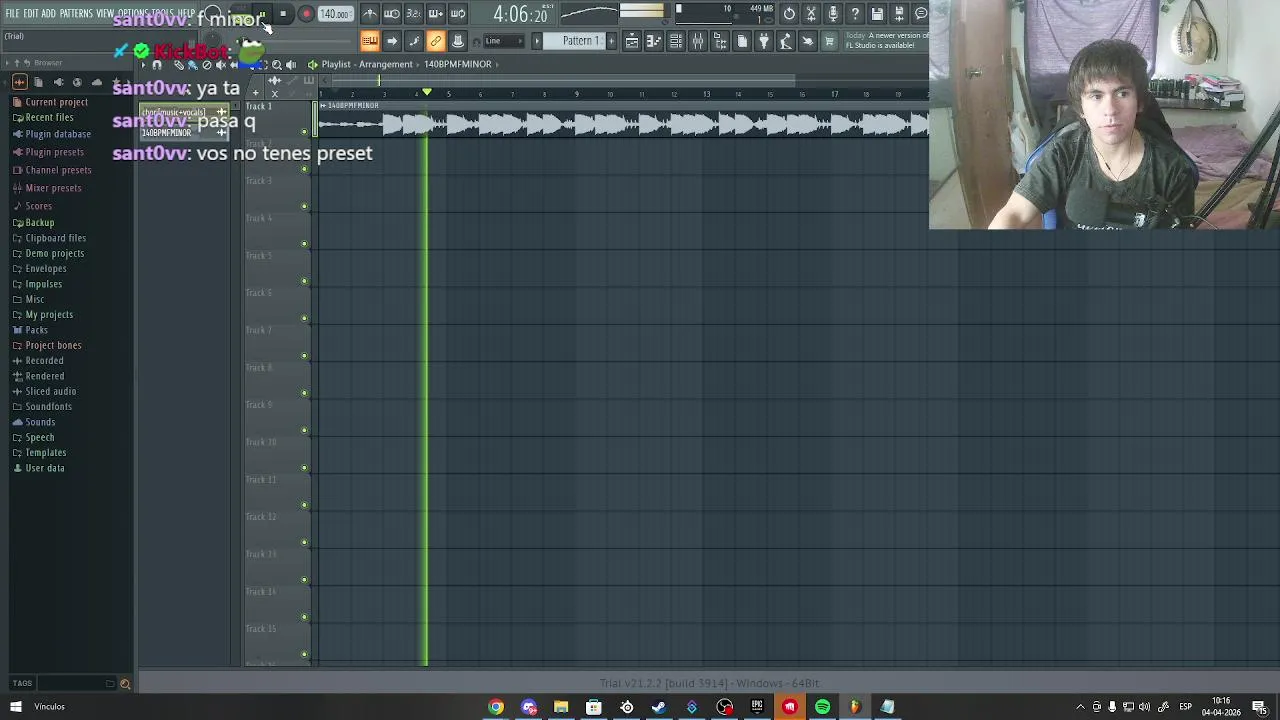The height and width of the screenshot is (720, 1280).
Task: Toggle the blend recording overdub icon
Action: (x=436, y=14)
